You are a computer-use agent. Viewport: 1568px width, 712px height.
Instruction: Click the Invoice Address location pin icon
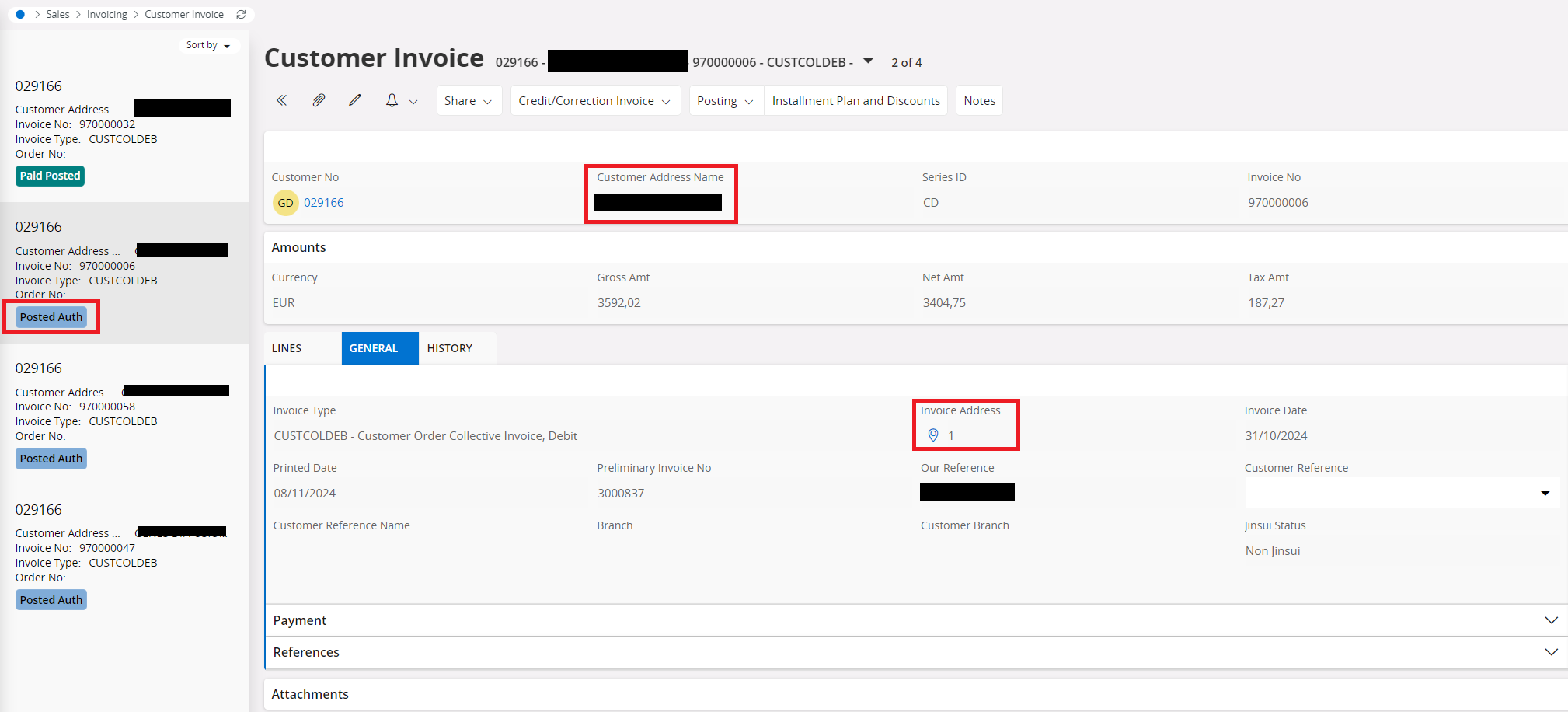(x=933, y=435)
